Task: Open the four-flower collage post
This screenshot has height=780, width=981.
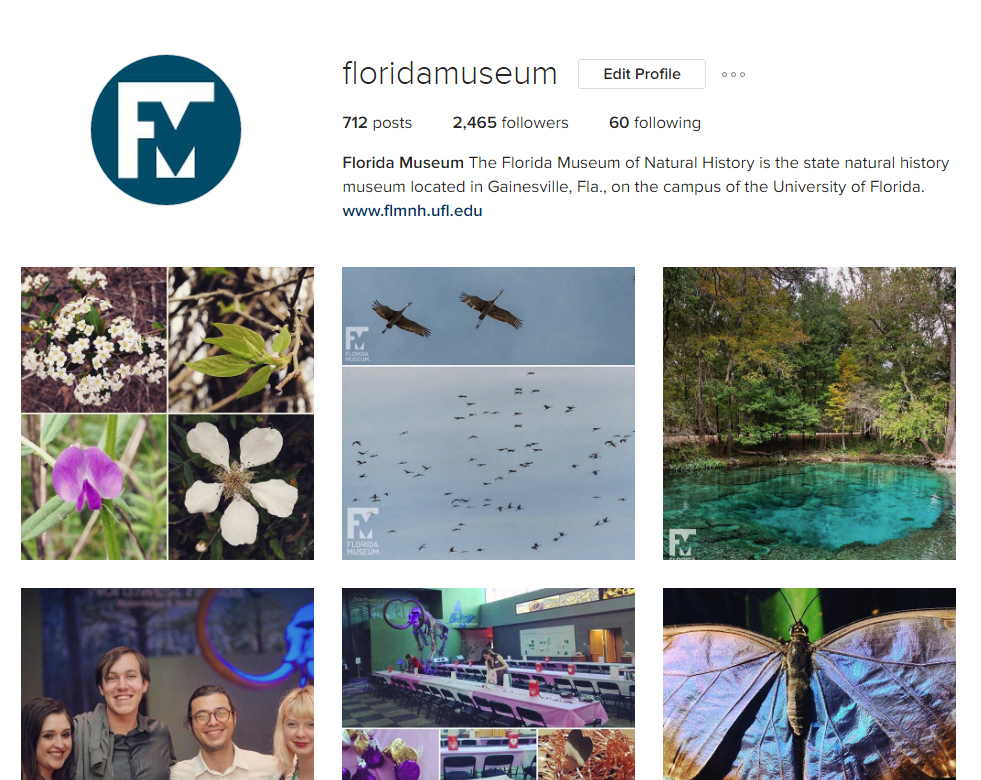Action: point(168,413)
